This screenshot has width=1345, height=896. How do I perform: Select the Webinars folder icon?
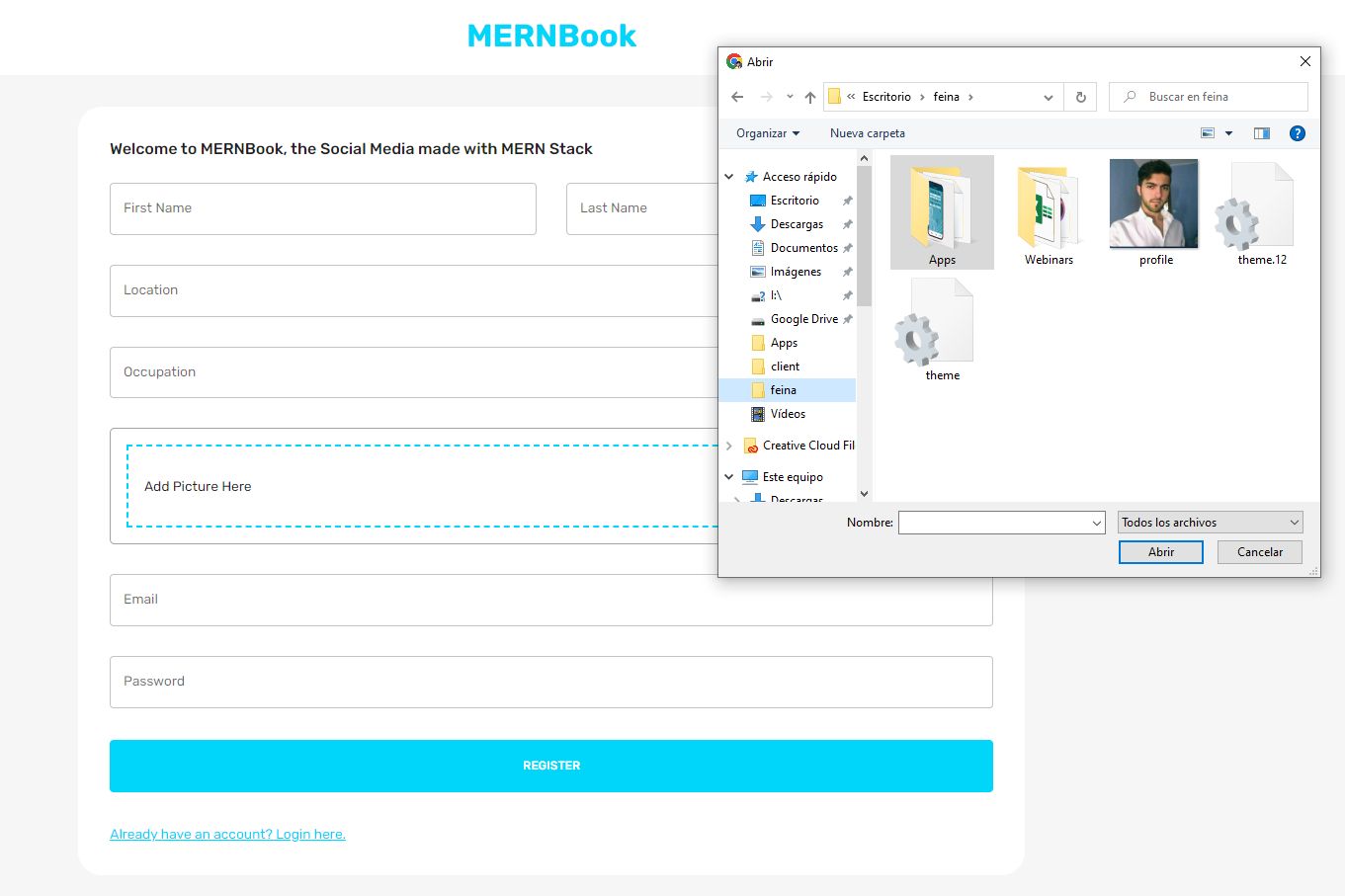tap(1049, 211)
